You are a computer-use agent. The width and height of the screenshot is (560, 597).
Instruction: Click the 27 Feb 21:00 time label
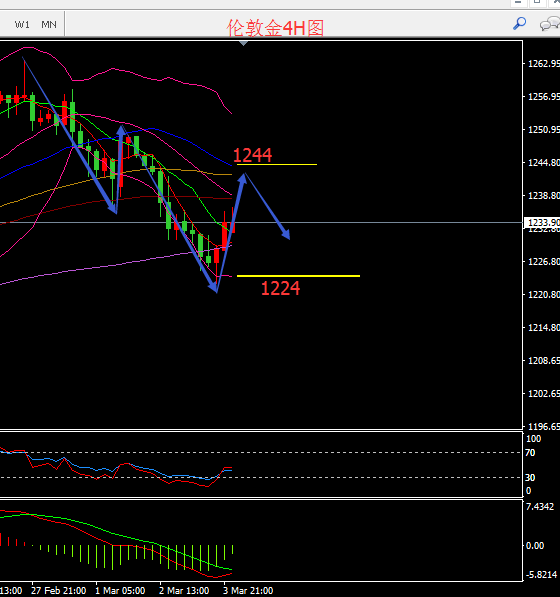[x=58, y=591]
